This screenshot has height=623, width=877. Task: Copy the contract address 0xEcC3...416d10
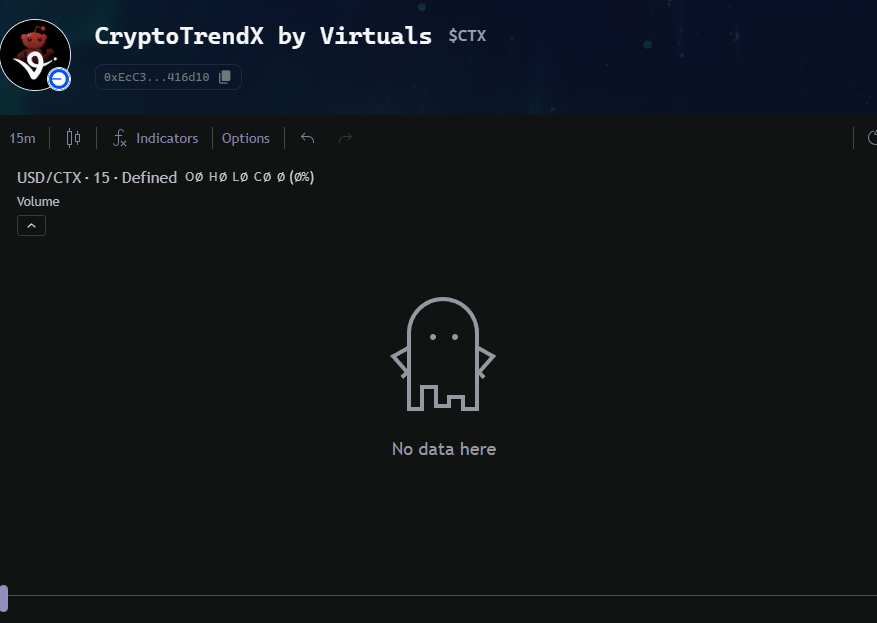225,77
